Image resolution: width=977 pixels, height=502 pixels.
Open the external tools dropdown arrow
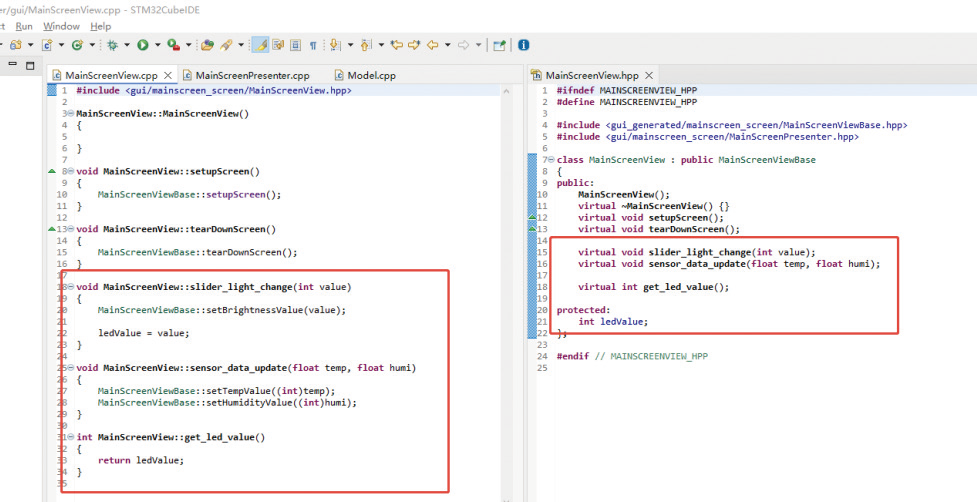[x=188, y=45]
